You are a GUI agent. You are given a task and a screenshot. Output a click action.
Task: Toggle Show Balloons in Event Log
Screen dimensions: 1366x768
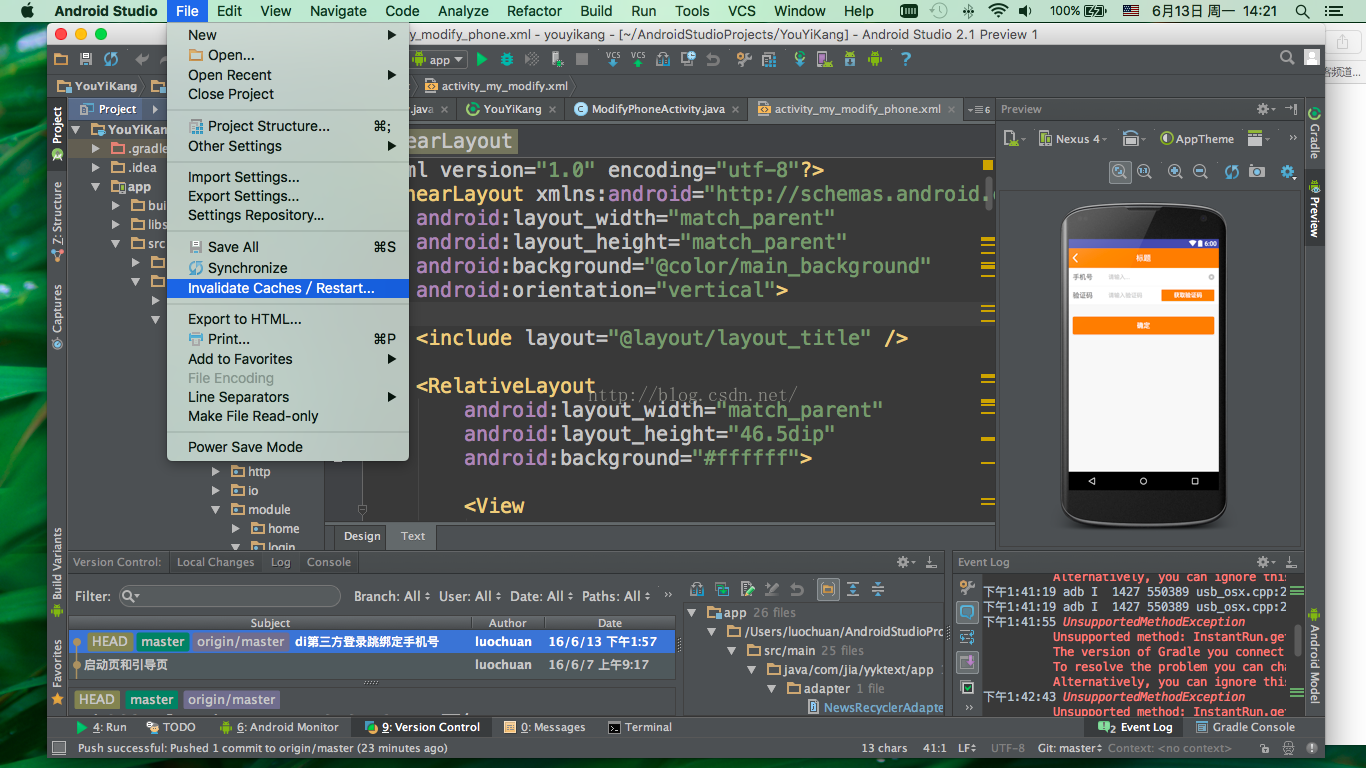pos(967,612)
